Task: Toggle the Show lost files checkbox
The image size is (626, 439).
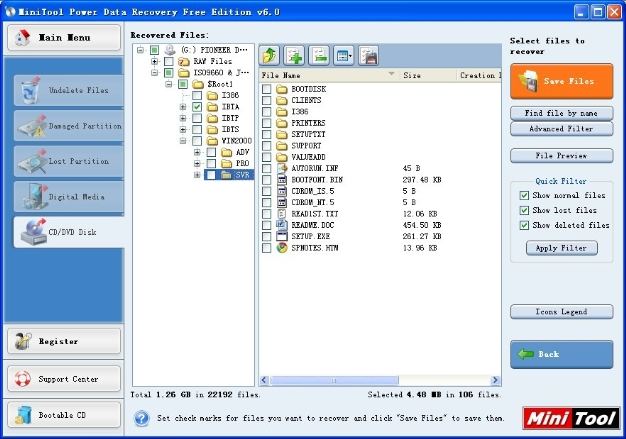Action: (x=524, y=210)
